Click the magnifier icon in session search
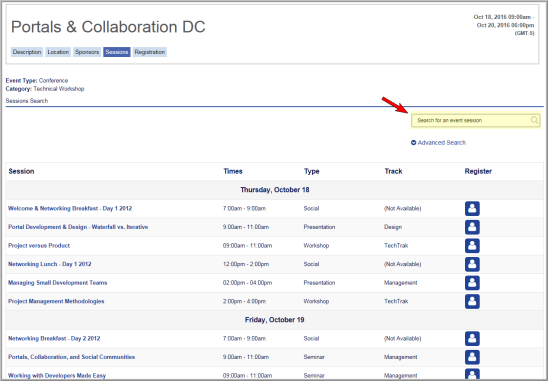 [534, 120]
